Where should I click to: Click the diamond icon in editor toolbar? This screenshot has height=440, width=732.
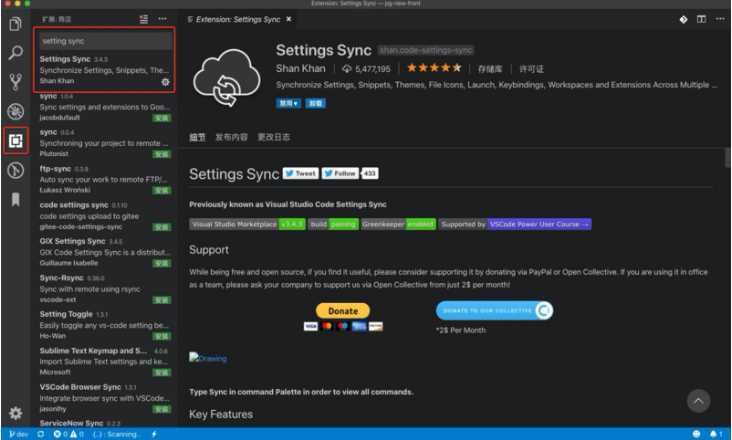pyautogui.click(x=683, y=19)
